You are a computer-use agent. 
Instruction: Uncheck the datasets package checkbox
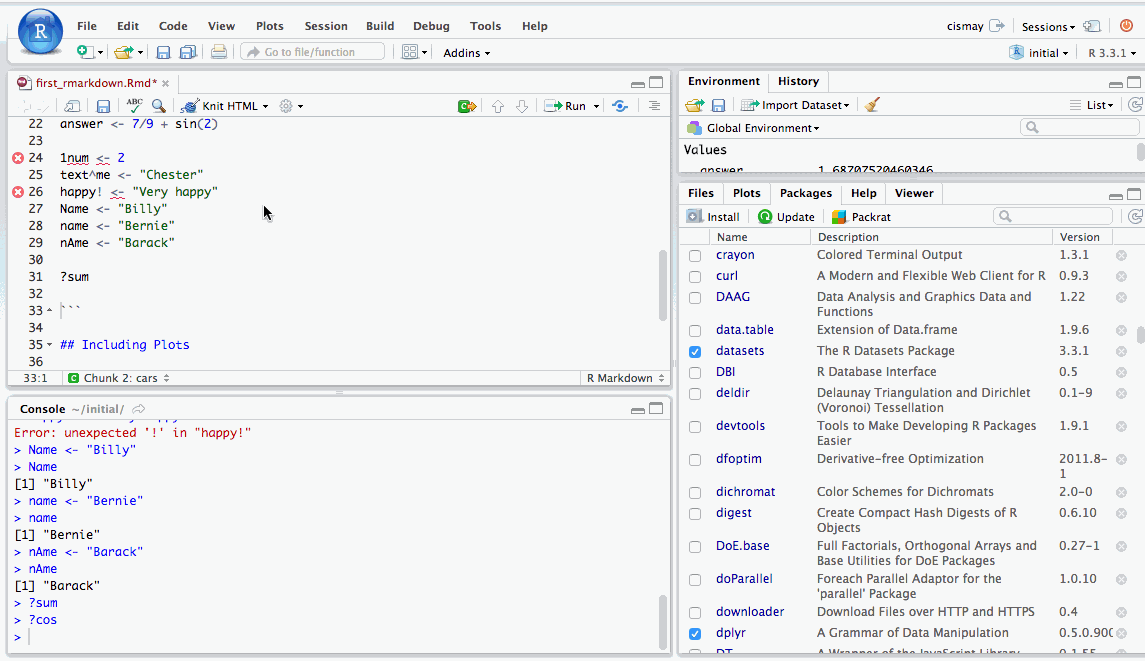695,352
